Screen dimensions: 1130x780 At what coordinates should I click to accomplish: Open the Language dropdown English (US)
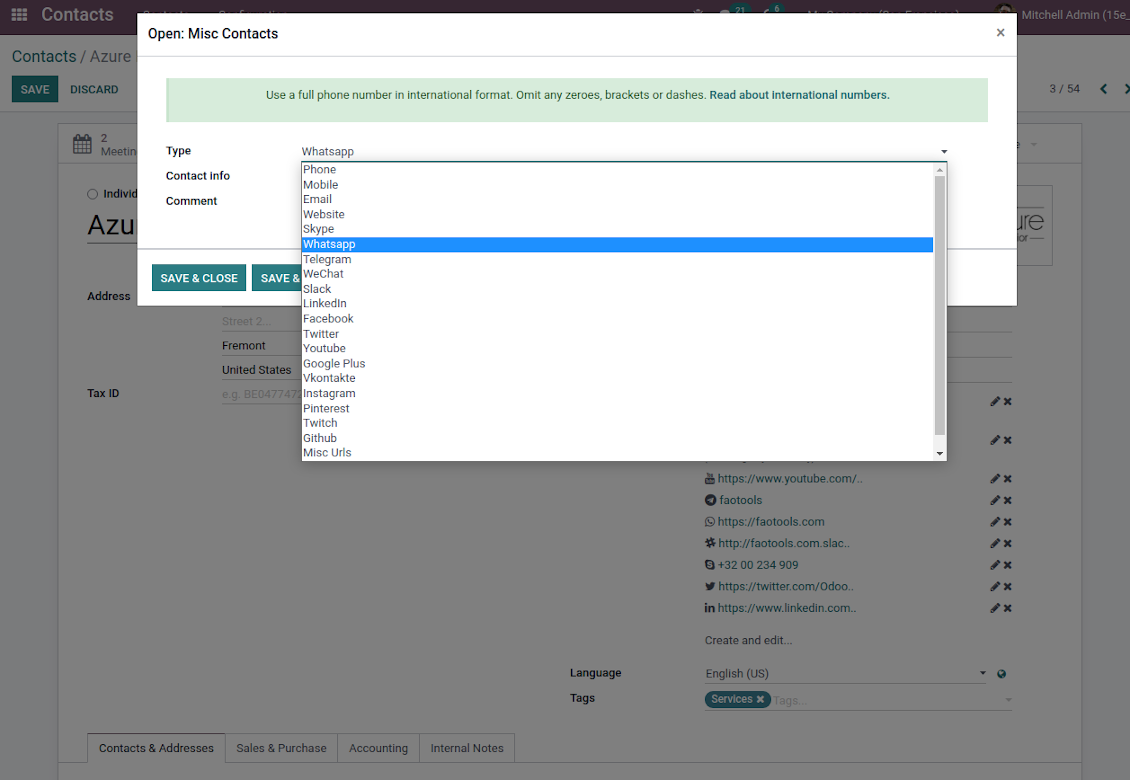click(x=845, y=673)
